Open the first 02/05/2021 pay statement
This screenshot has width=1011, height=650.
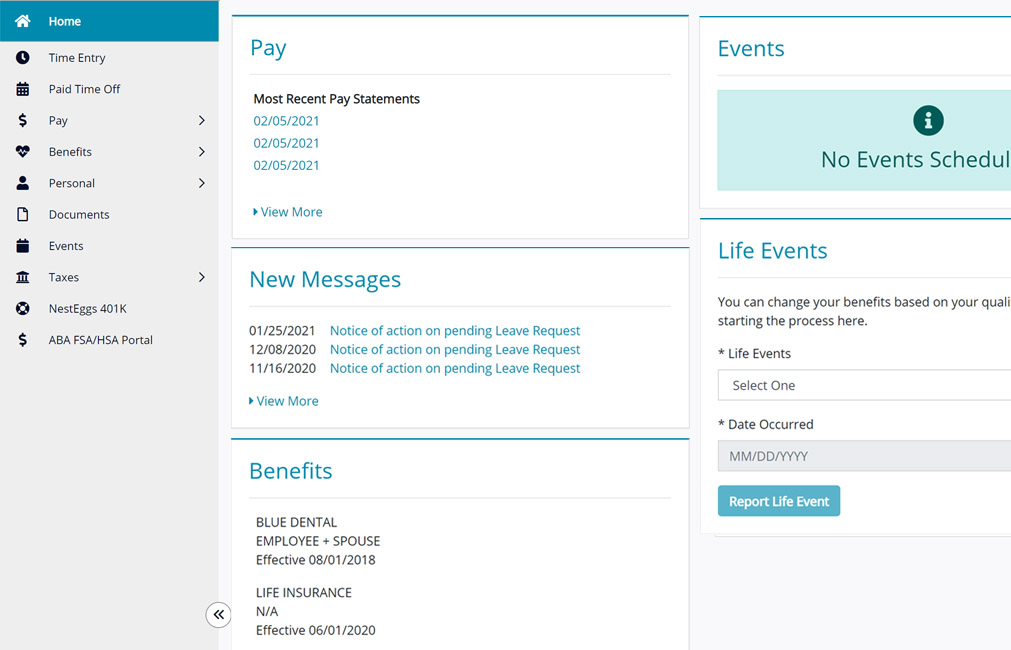pyautogui.click(x=286, y=121)
